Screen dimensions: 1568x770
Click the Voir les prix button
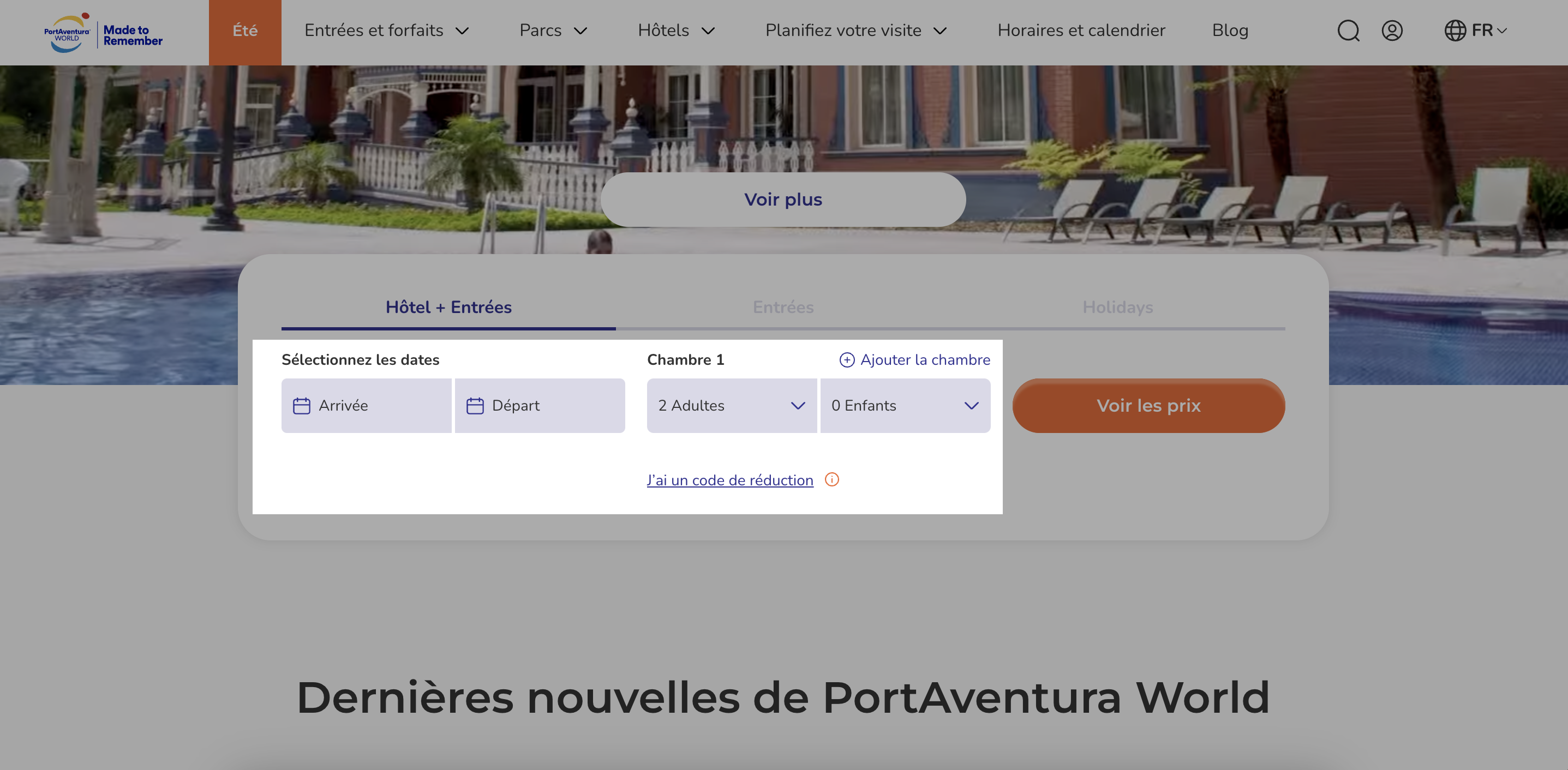(1148, 406)
